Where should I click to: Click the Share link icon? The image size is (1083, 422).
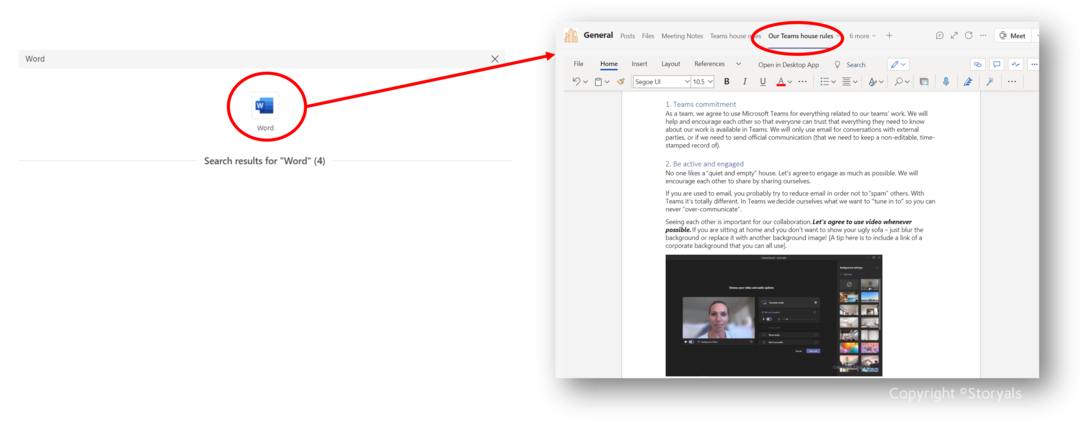(977, 64)
